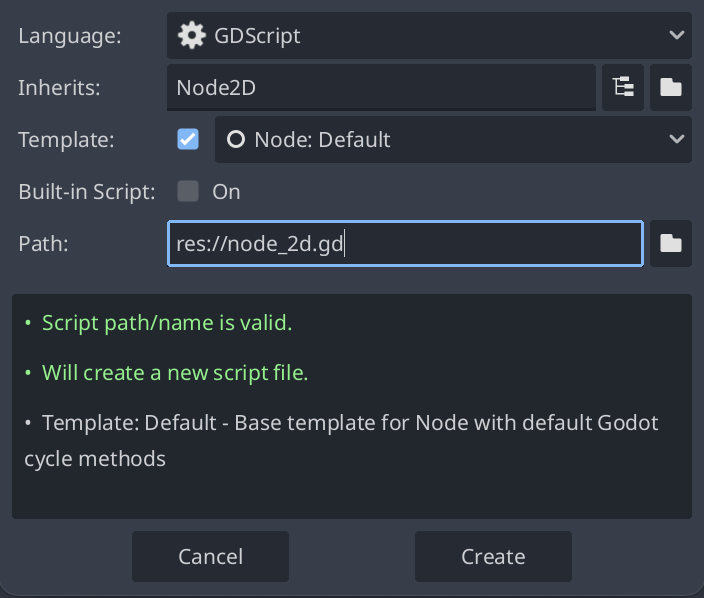This screenshot has width=704, height=598.
Task: Click inside the res://node_2d.gd path field
Action: tap(405, 243)
